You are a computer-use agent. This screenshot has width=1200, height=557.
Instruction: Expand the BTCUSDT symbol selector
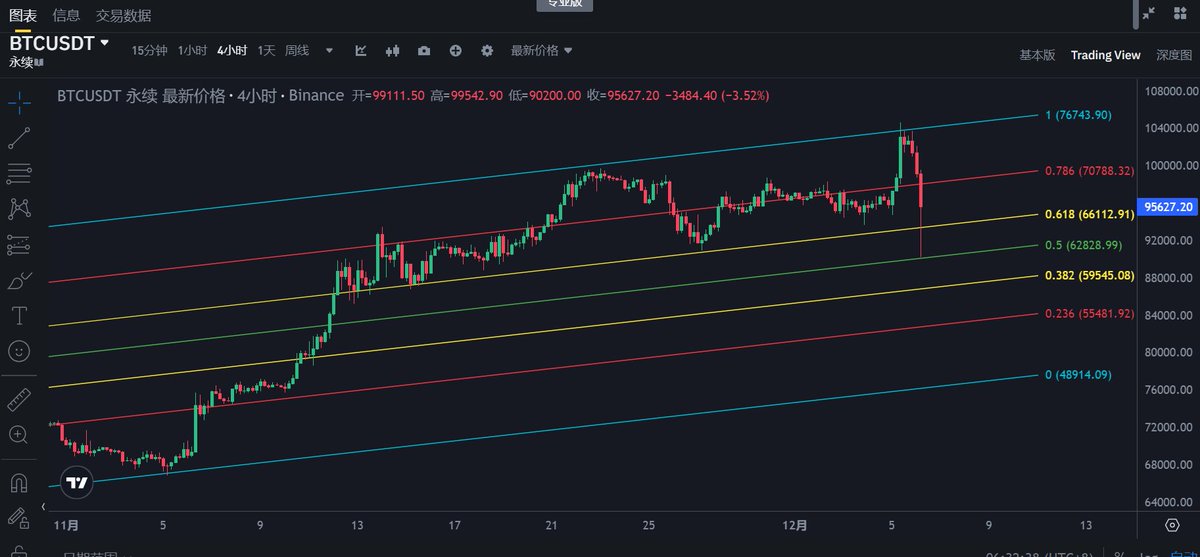103,43
